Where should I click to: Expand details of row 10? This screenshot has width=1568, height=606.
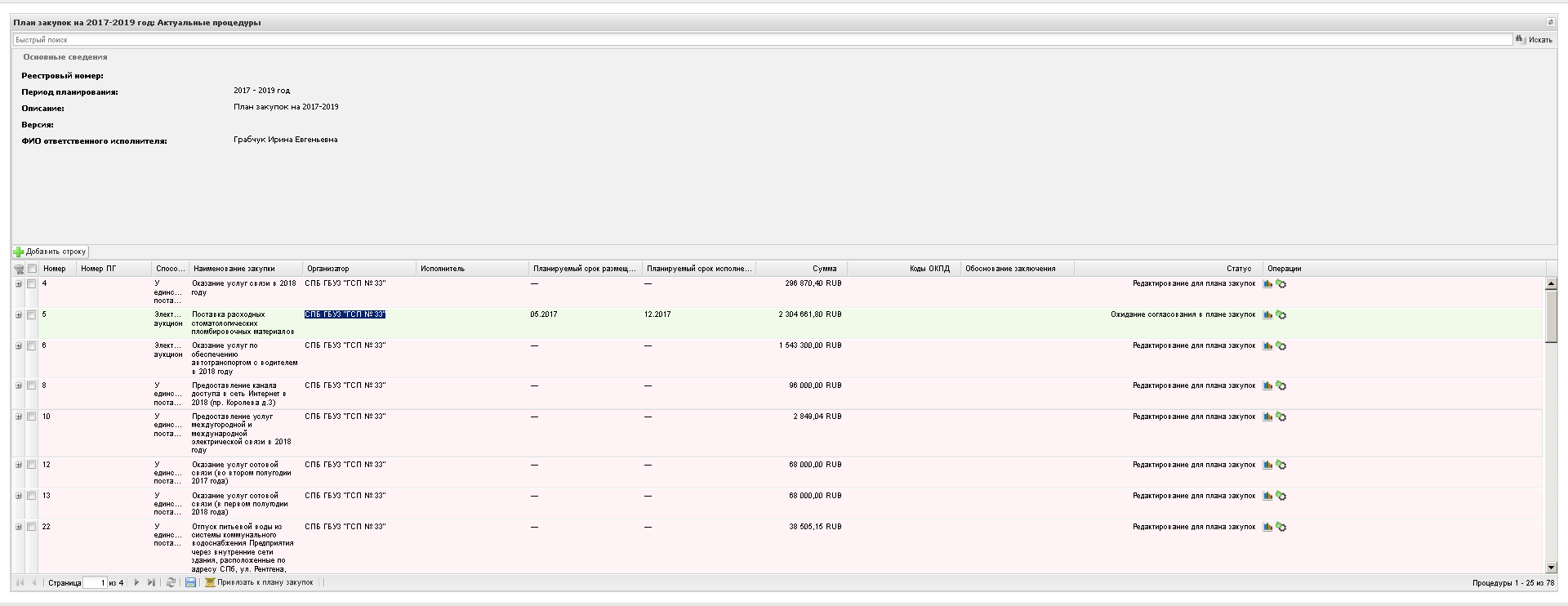click(x=19, y=417)
